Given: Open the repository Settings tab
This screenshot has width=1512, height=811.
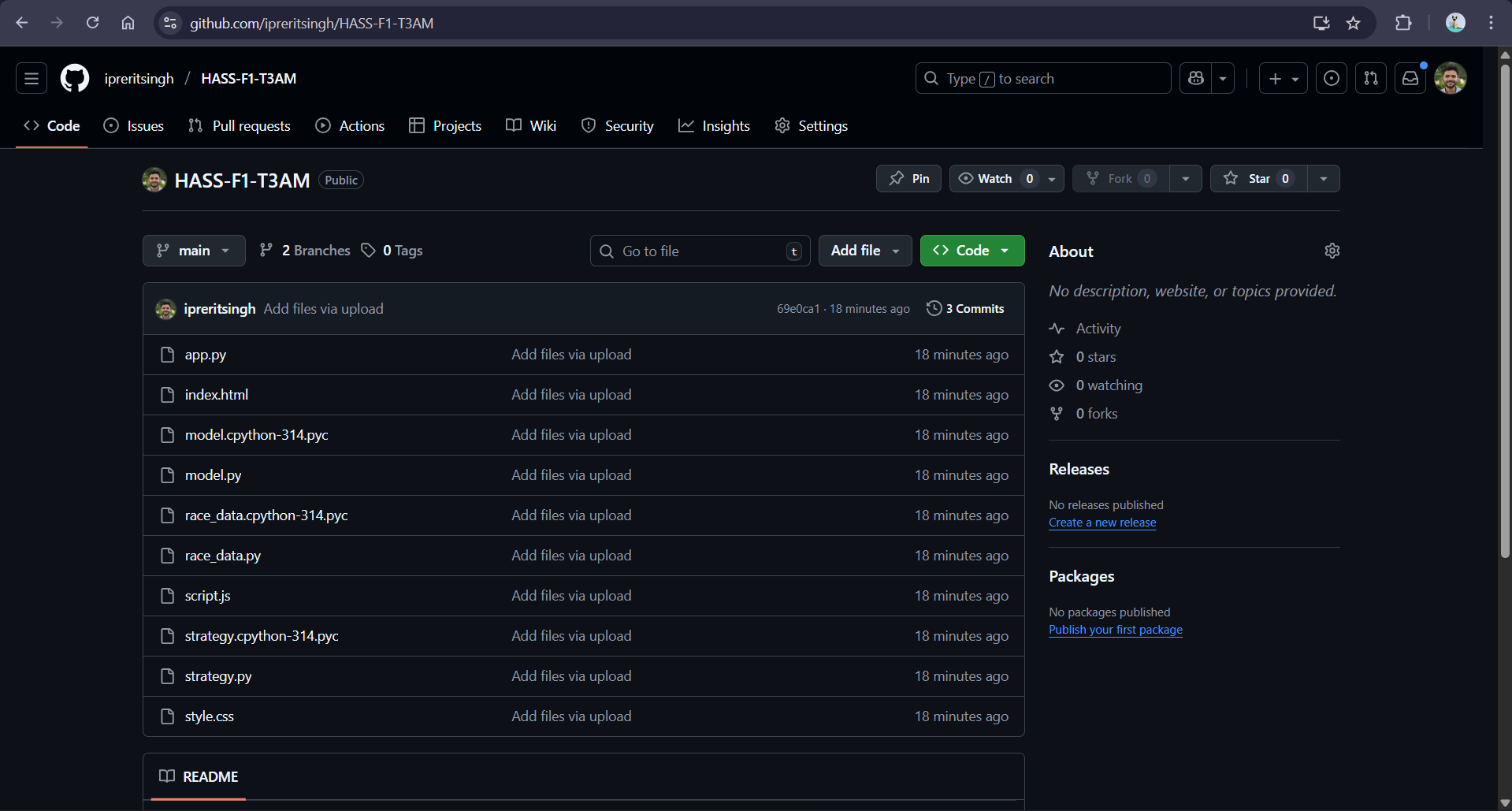Looking at the screenshot, I should click(x=812, y=126).
